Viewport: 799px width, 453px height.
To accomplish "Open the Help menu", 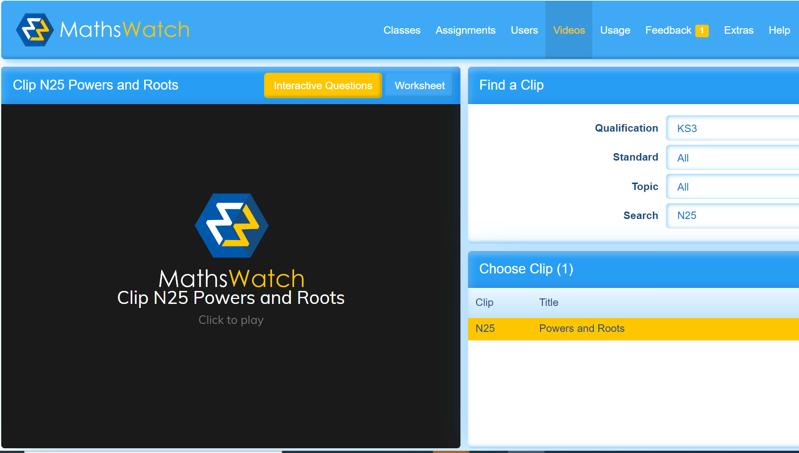I will [x=779, y=31].
